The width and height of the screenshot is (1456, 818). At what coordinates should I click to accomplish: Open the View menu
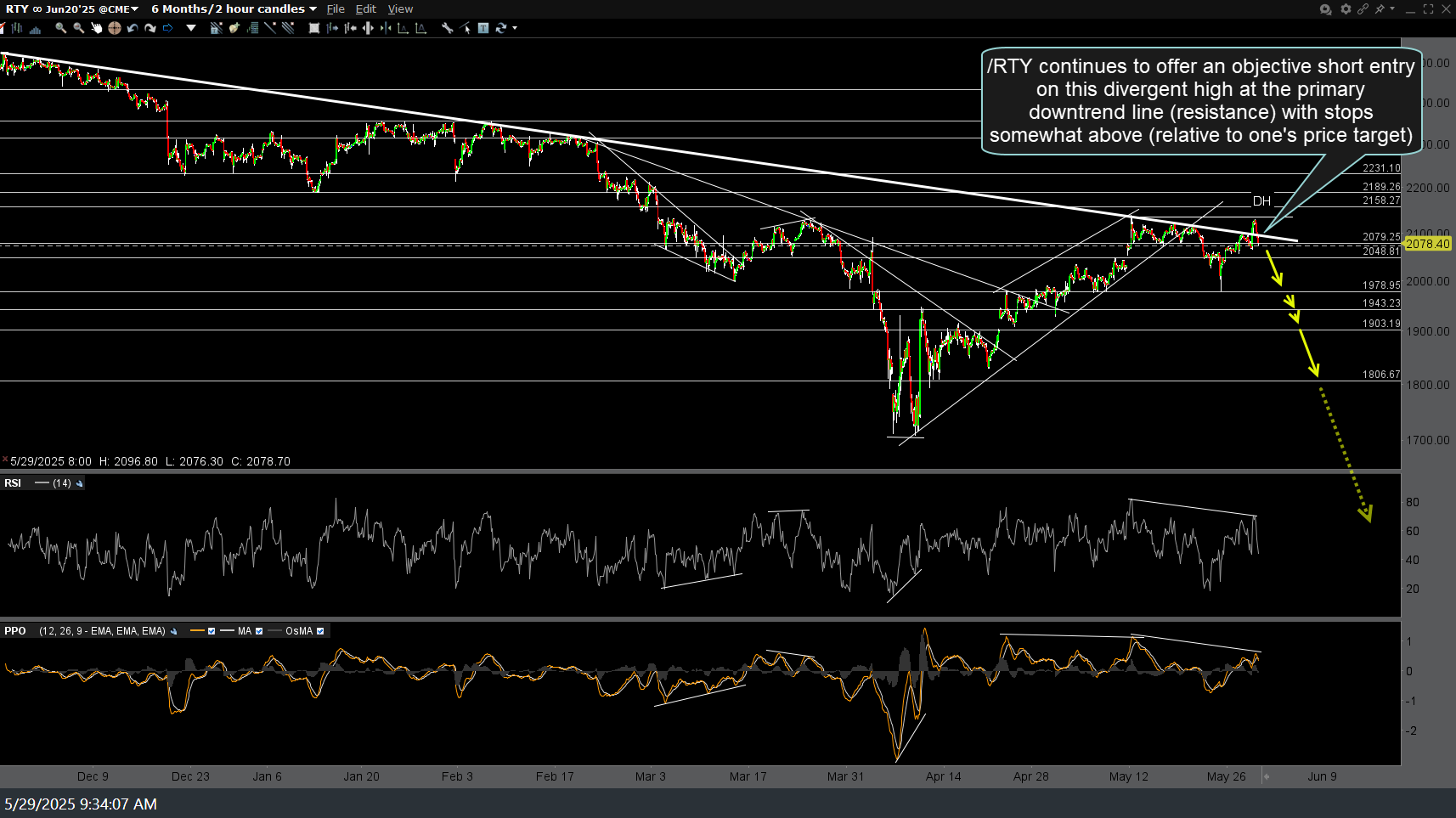point(400,8)
